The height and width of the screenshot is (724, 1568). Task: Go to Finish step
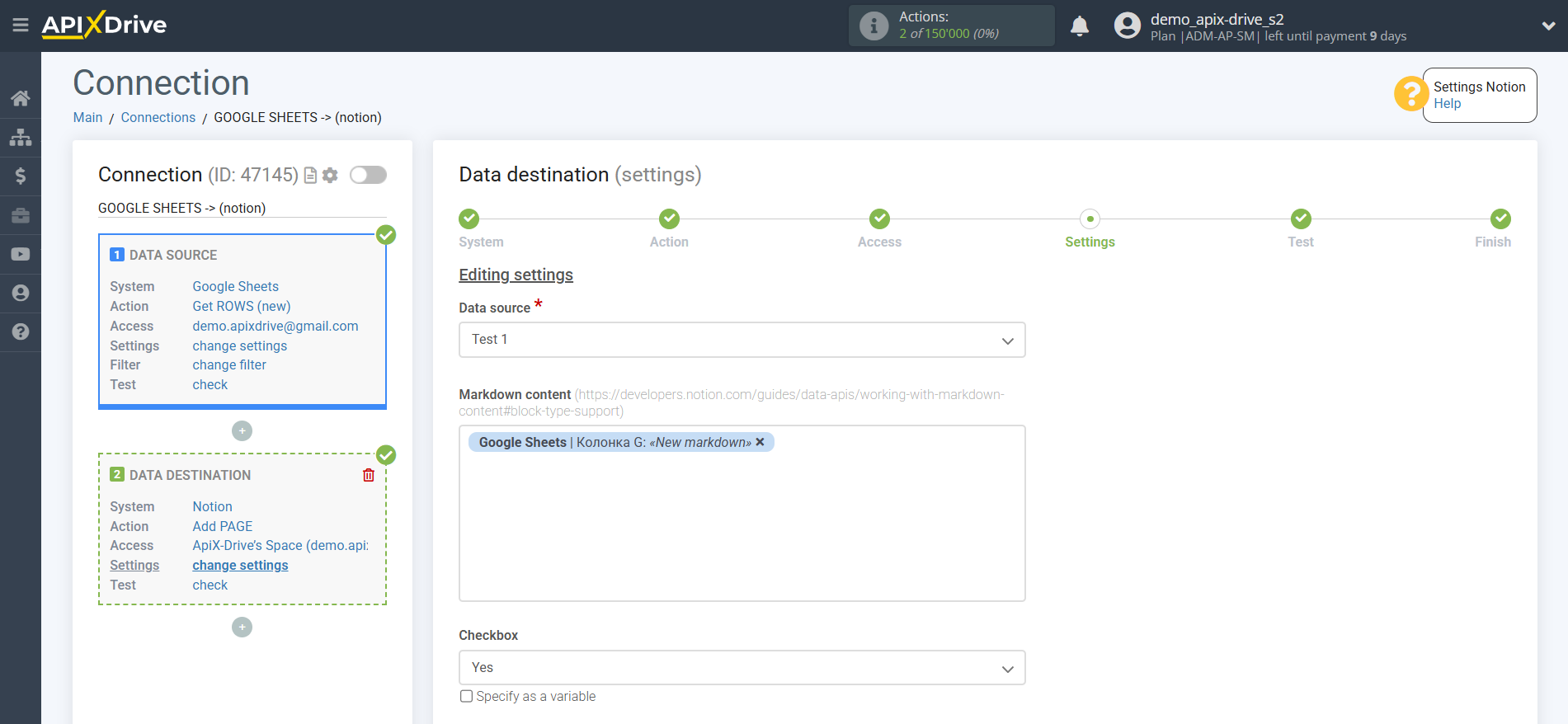1500,219
